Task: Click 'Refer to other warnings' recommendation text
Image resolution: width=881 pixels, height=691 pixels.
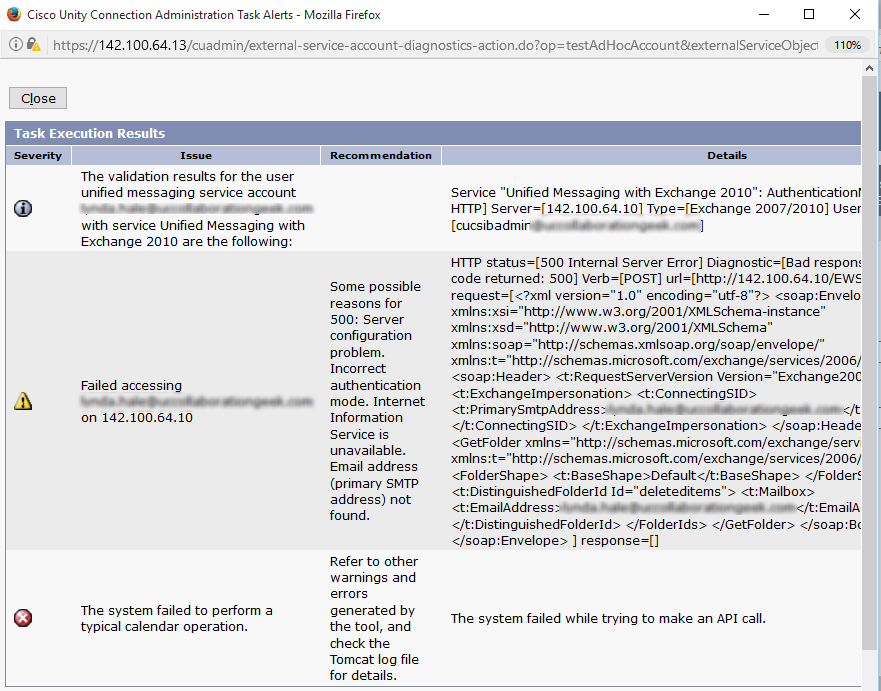Action: click(374, 618)
